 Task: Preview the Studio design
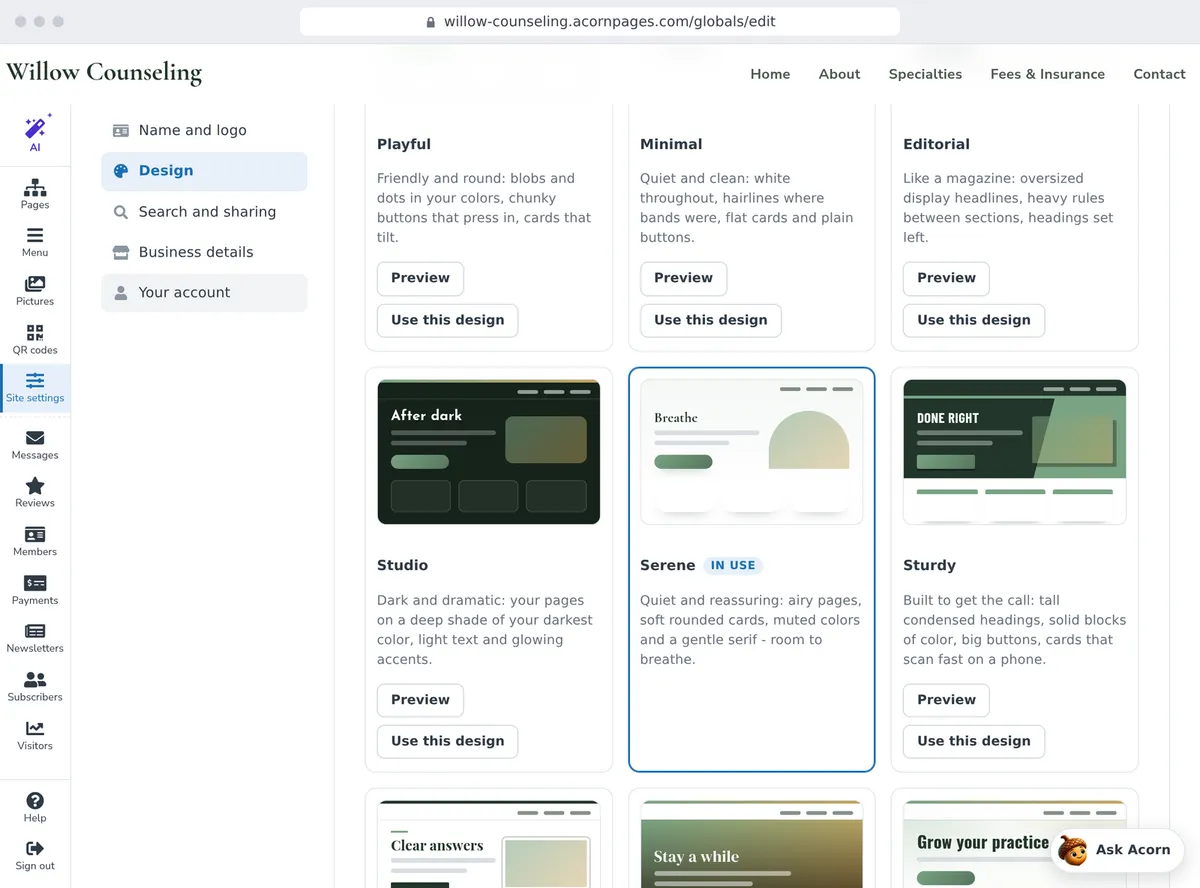(420, 700)
